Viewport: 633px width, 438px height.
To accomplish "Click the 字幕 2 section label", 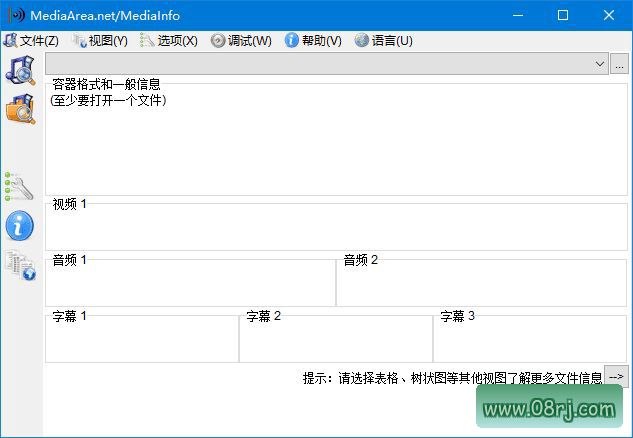I will (264, 316).
